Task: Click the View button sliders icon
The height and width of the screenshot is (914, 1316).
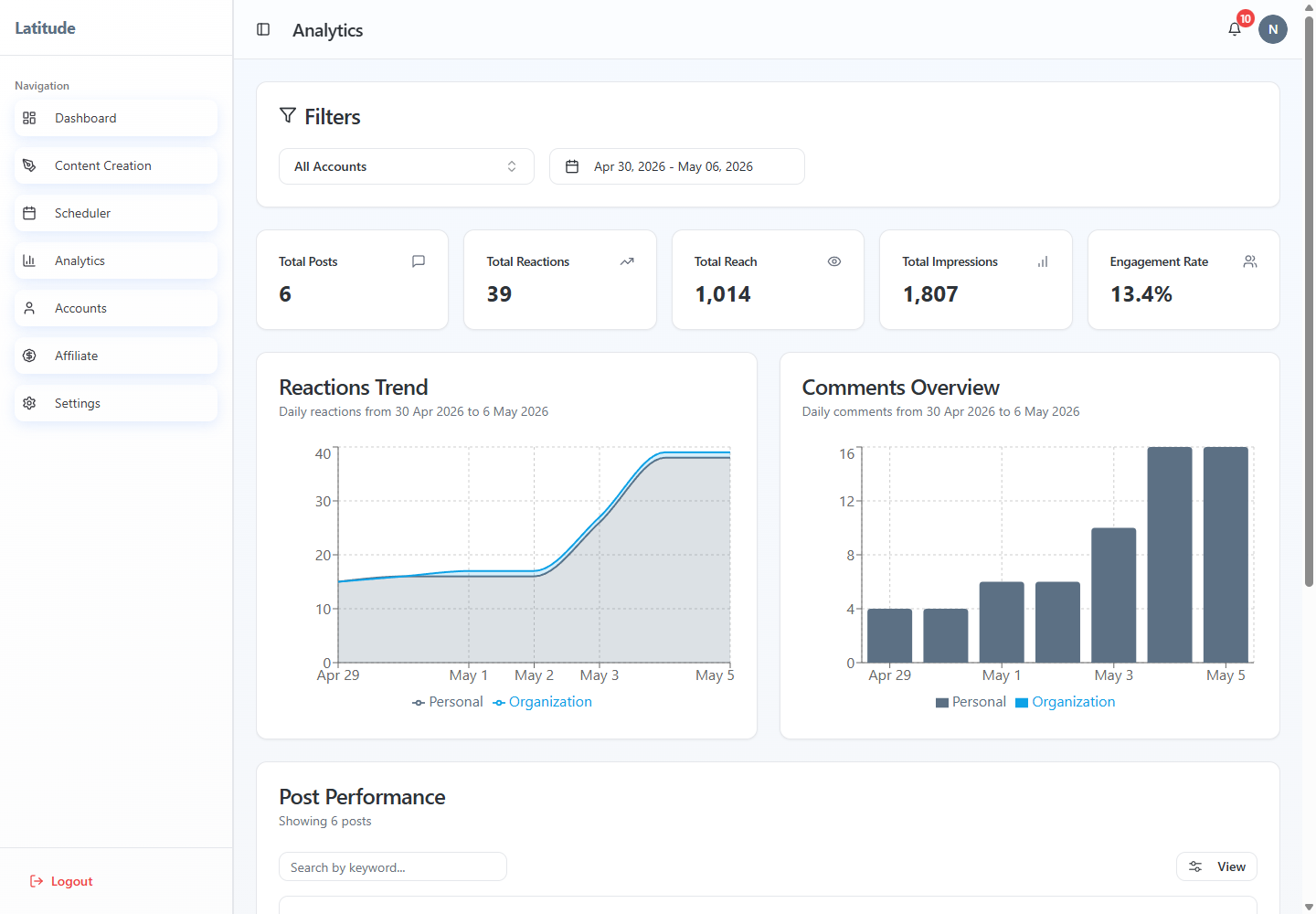Action: coord(1195,866)
